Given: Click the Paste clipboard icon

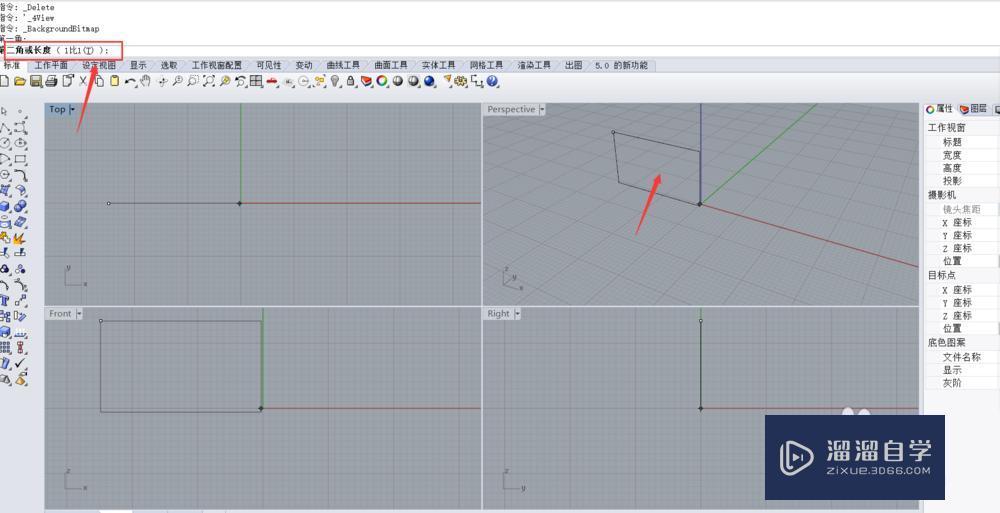Looking at the screenshot, I should click(114, 81).
